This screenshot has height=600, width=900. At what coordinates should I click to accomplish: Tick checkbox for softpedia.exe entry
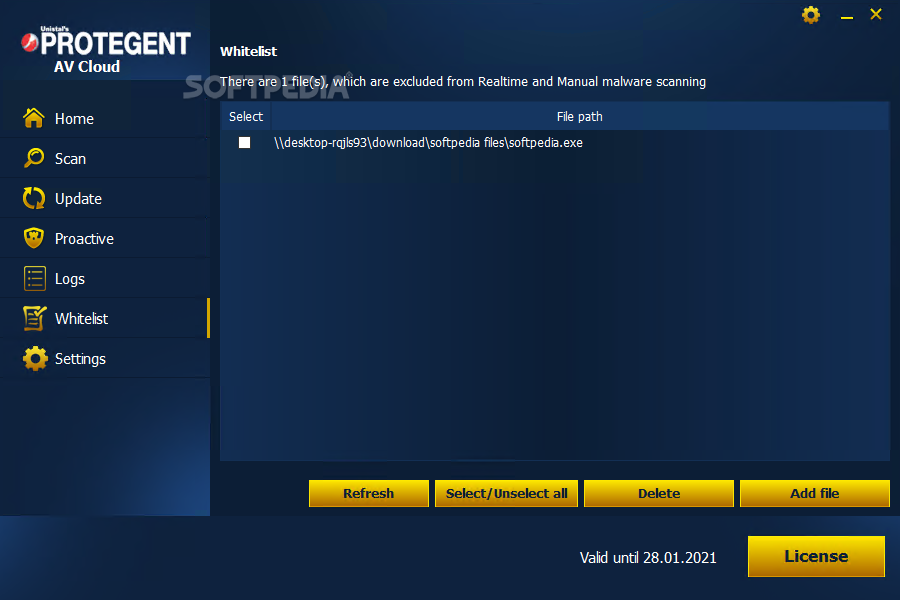(245, 142)
